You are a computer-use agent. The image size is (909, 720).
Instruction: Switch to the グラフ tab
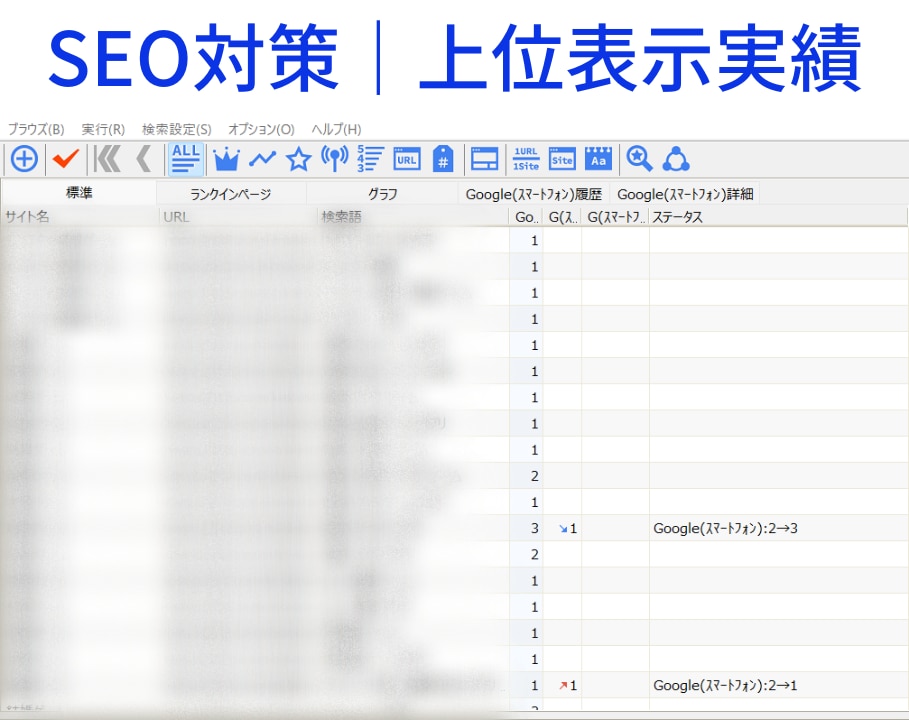(x=382, y=194)
